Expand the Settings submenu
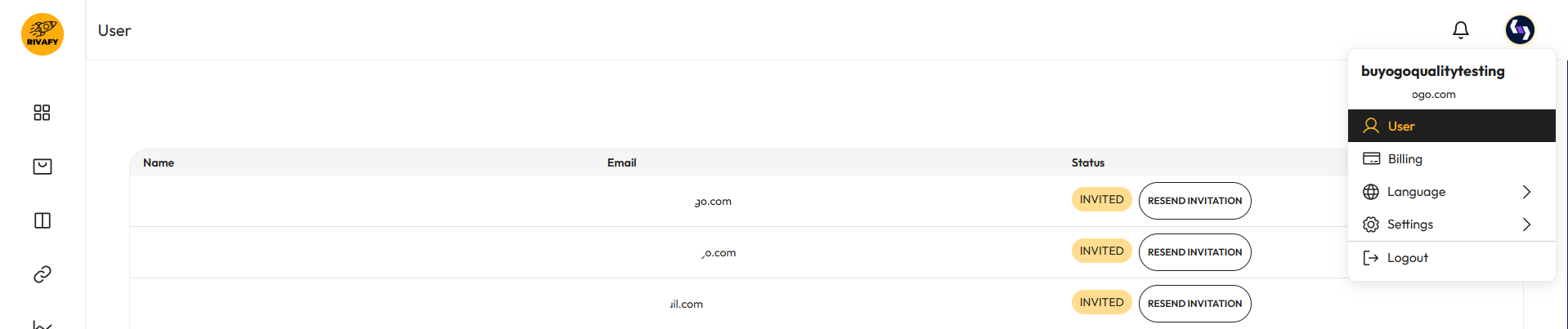The width and height of the screenshot is (1568, 329). click(x=1451, y=224)
